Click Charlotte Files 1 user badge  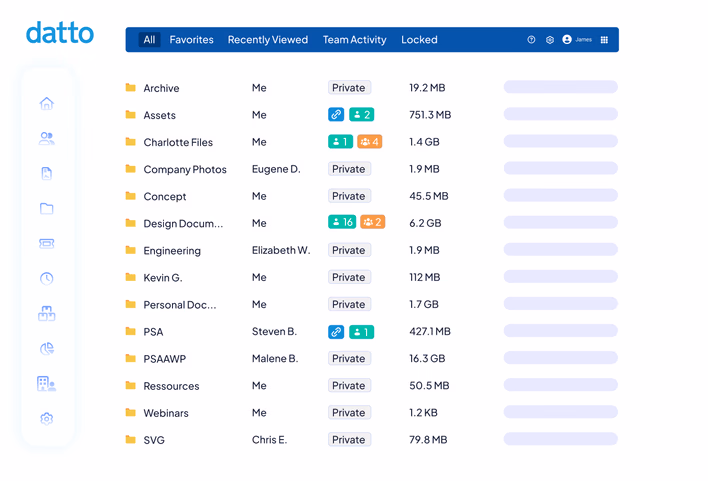[340, 142]
